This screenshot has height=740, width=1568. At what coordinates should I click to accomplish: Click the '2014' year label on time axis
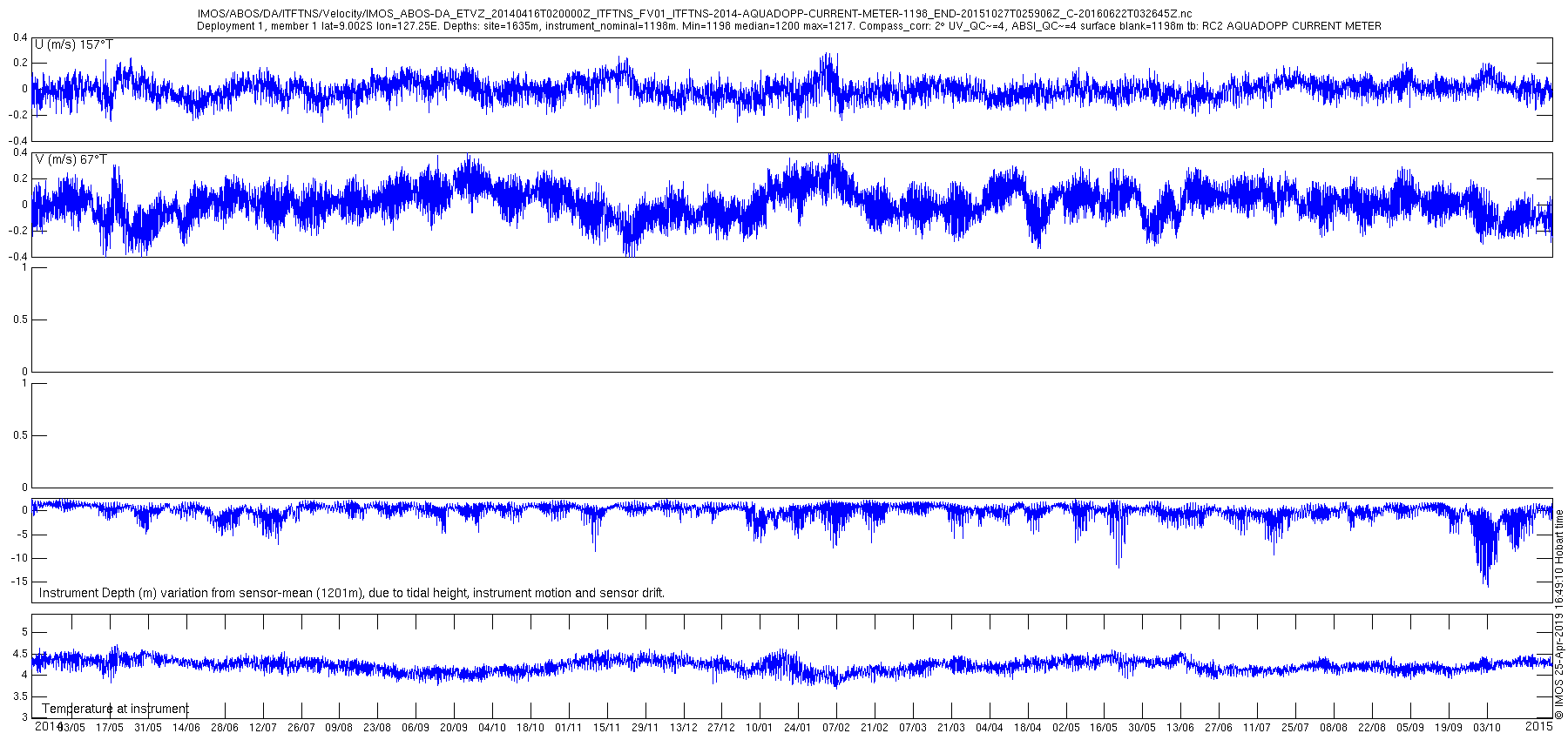click(48, 726)
